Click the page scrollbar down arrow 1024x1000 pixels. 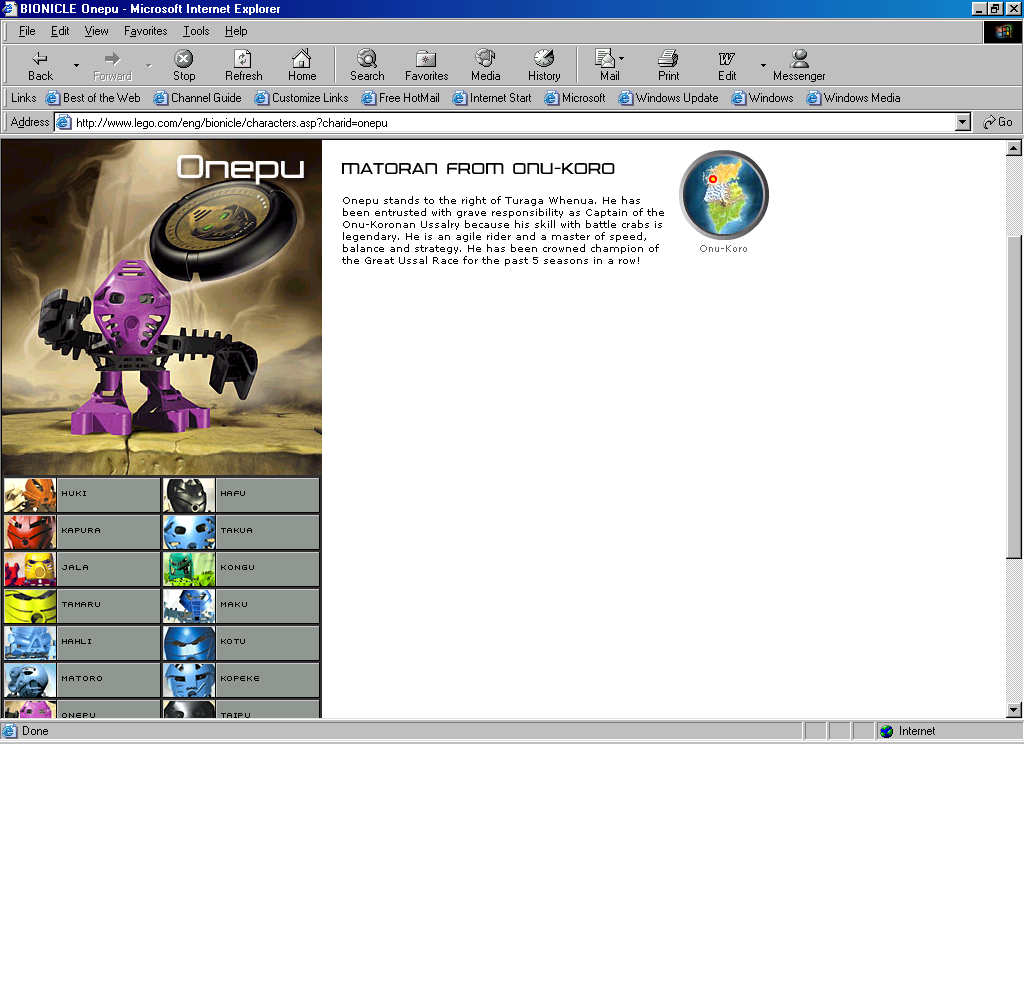pyautogui.click(x=1014, y=710)
